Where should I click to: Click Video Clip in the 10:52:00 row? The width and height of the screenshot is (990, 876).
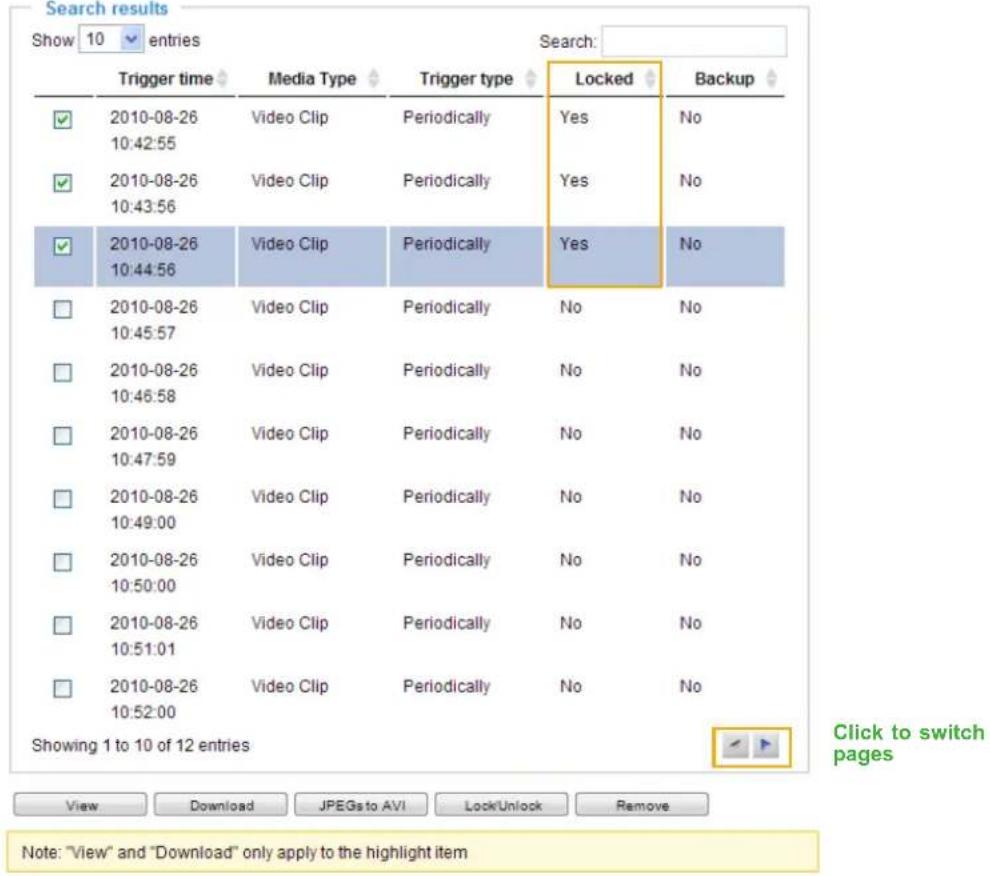290,686
